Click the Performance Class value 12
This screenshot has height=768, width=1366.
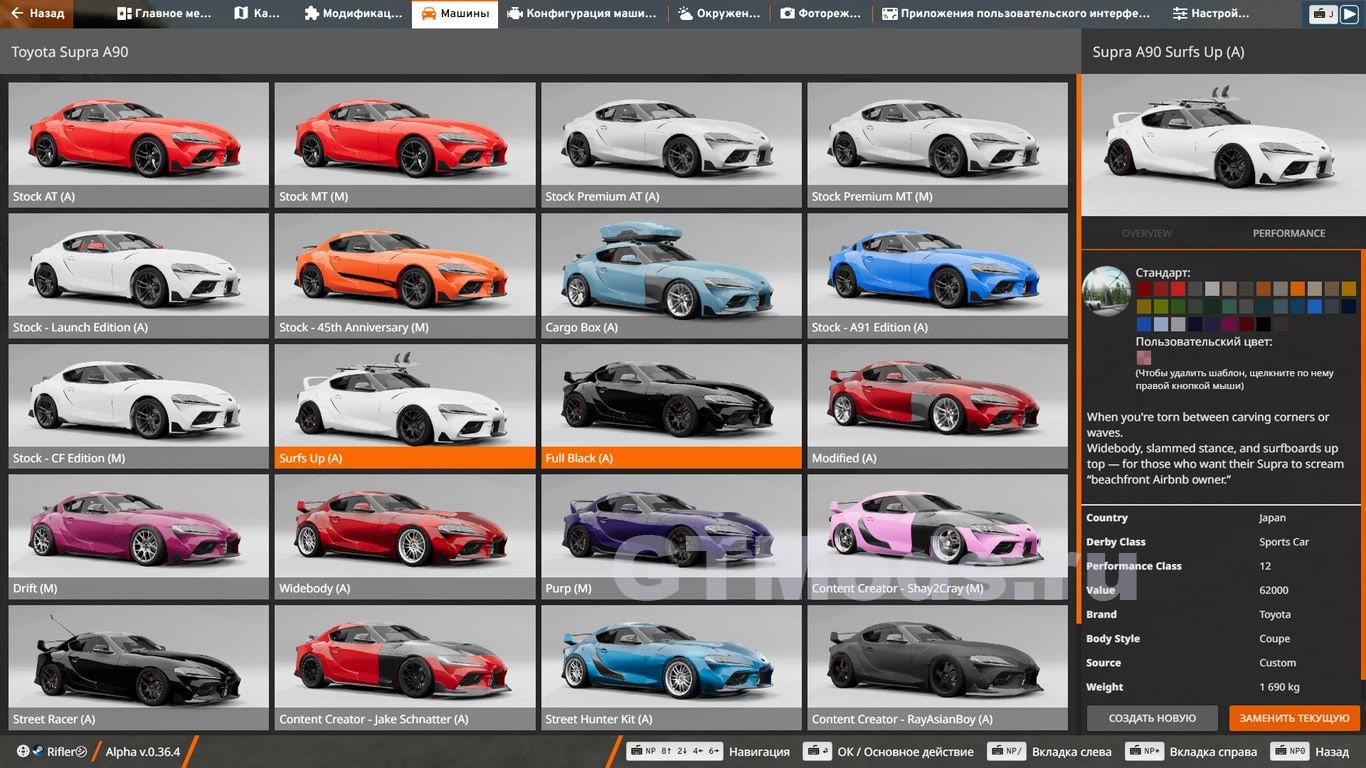[1265, 566]
